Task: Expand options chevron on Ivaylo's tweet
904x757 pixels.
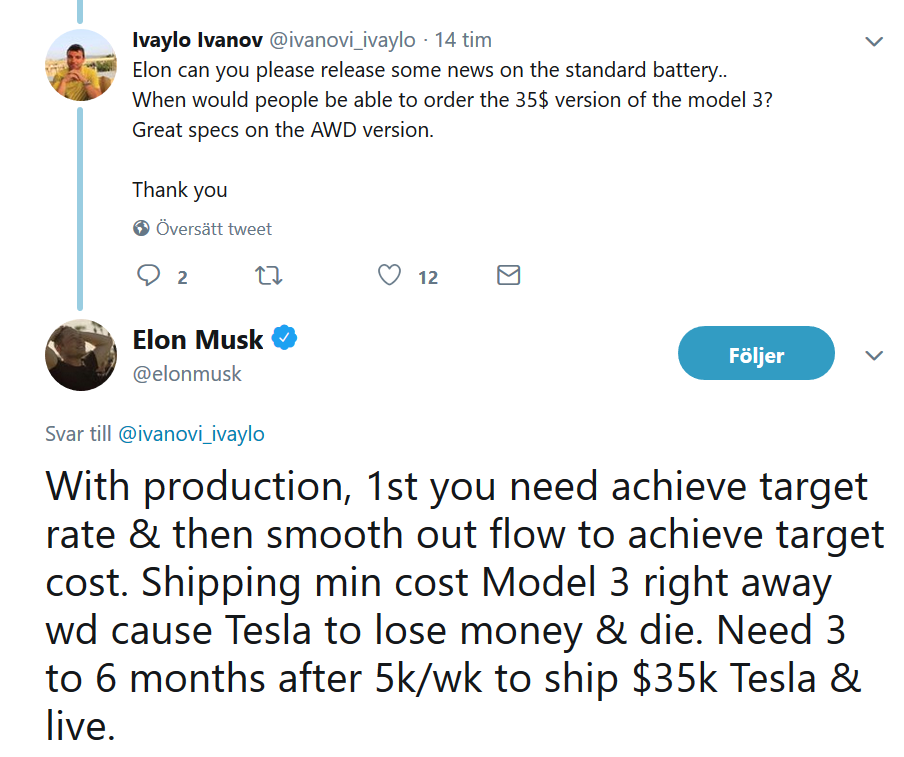Action: 874,42
